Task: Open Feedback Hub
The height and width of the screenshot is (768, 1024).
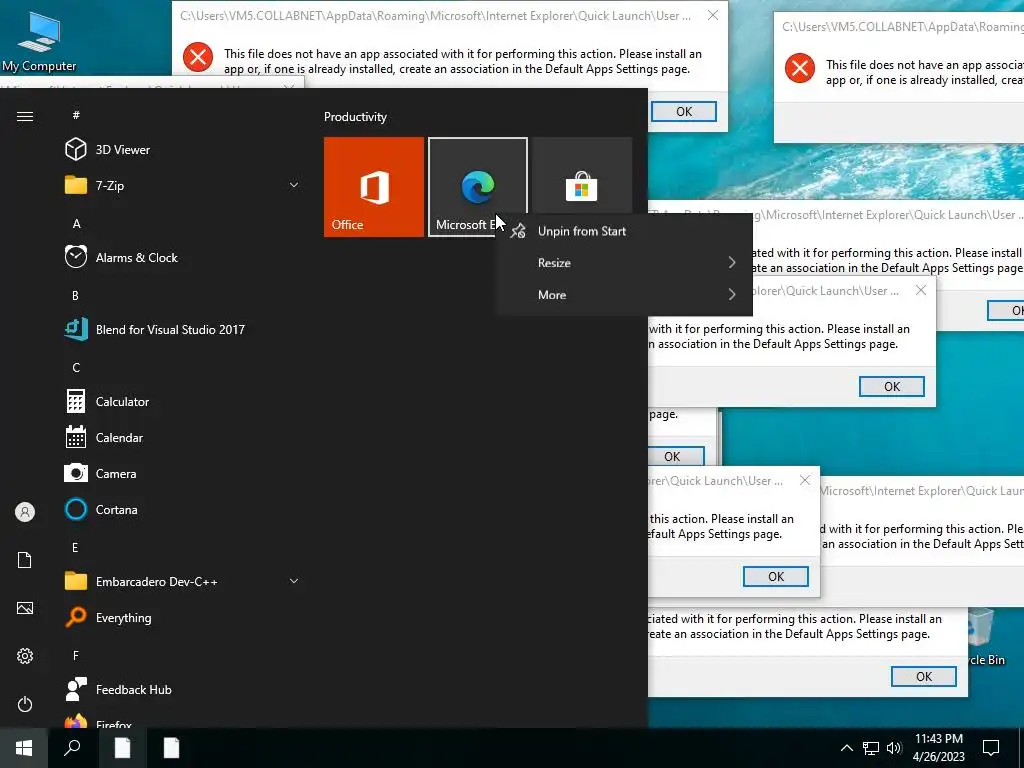Action: tap(183, 689)
